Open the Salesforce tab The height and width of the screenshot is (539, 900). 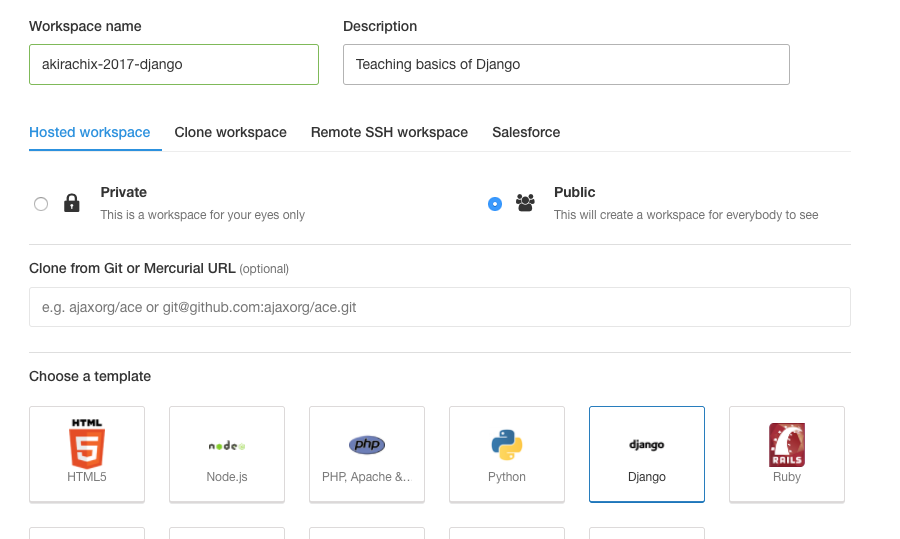pos(526,132)
